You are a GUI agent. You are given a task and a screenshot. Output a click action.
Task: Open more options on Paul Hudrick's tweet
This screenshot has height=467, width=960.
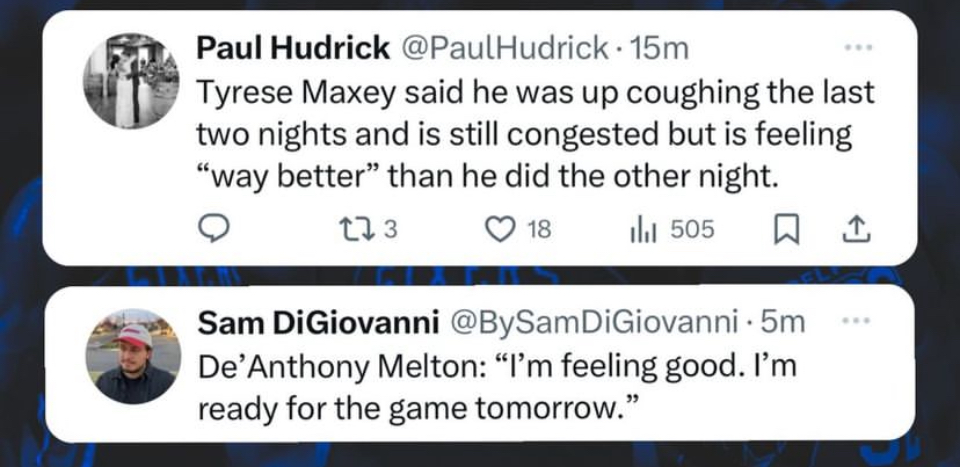pyautogui.click(x=858, y=47)
